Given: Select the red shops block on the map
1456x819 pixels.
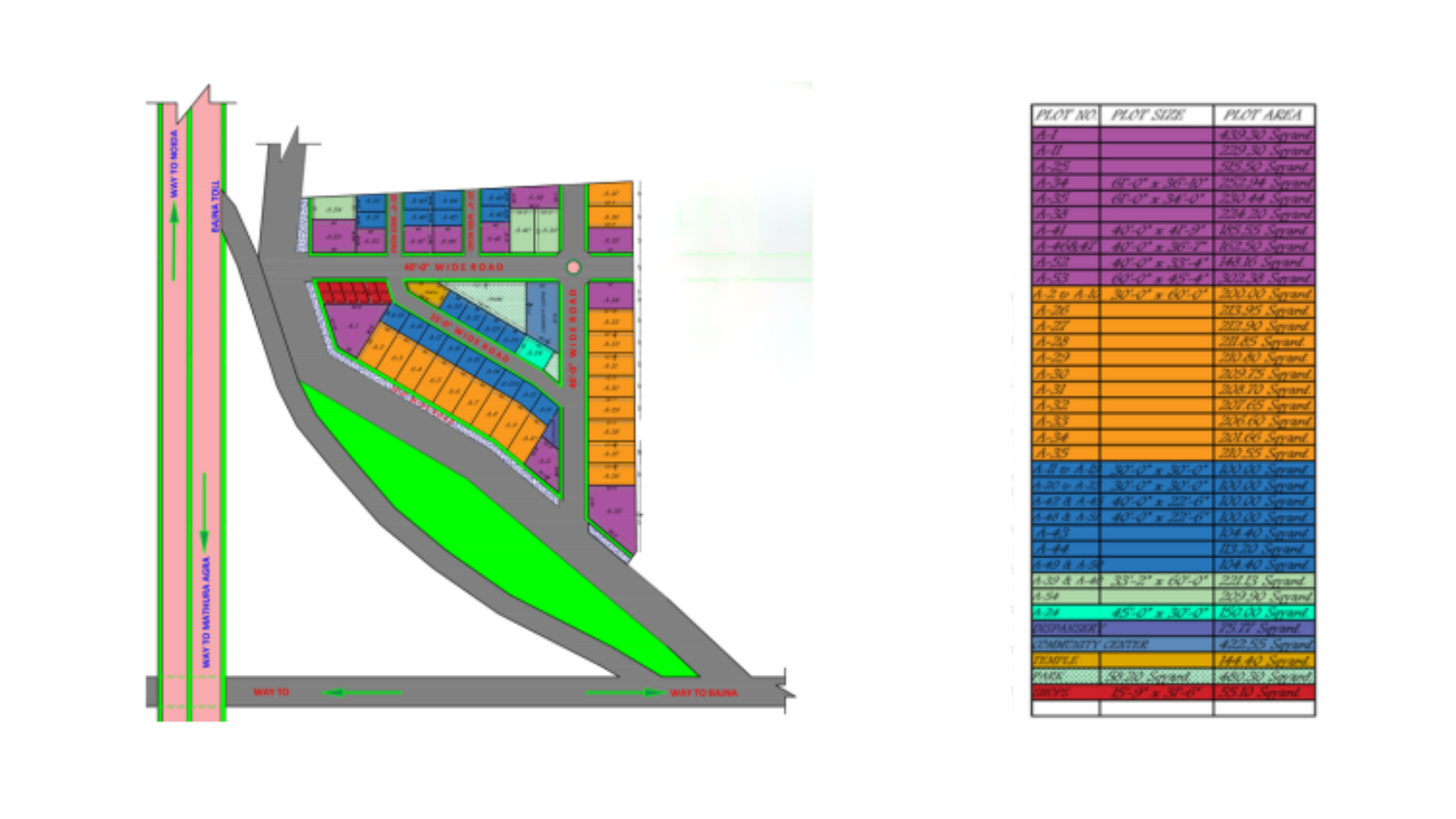Looking at the screenshot, I should (x=353, y=292).
